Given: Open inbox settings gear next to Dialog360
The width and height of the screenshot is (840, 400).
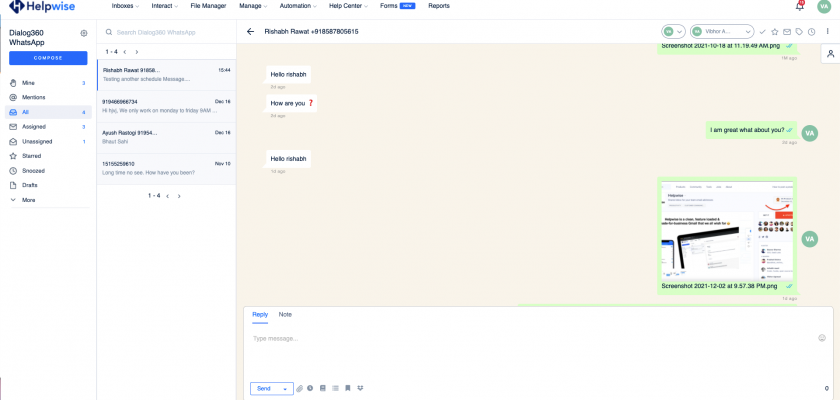Looking at the screenshot, I should [83, 33].
